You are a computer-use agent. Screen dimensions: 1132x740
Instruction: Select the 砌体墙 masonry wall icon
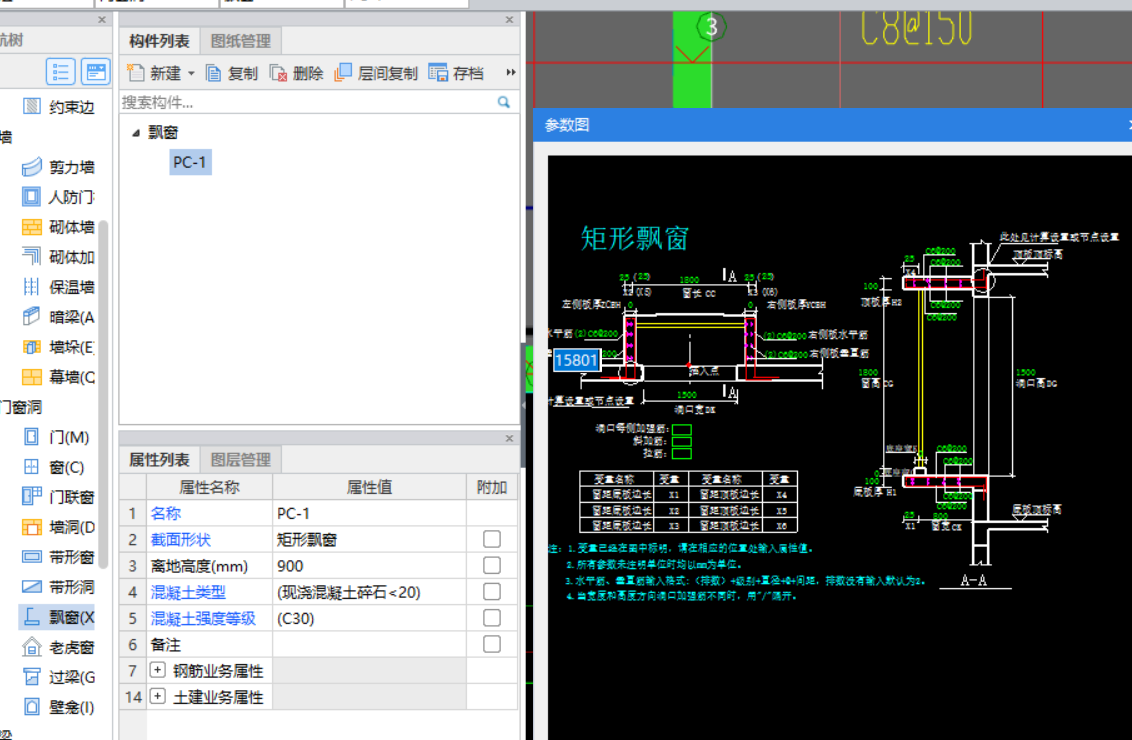pos(31,227)
